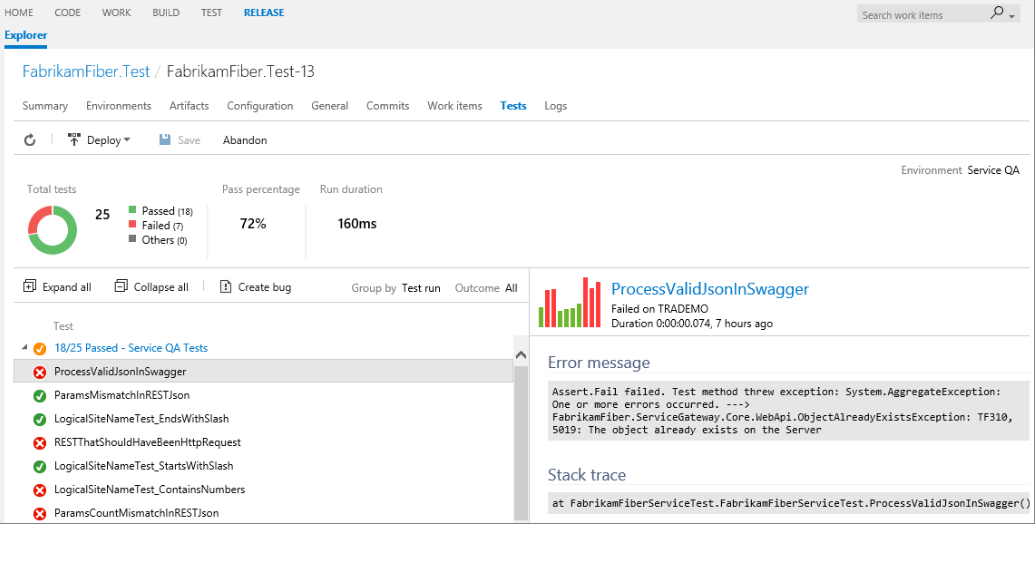Click passed icon beside LogicalSiteNameTest_StartsWithSlash

pyautogui.click(x=40, y=466)
